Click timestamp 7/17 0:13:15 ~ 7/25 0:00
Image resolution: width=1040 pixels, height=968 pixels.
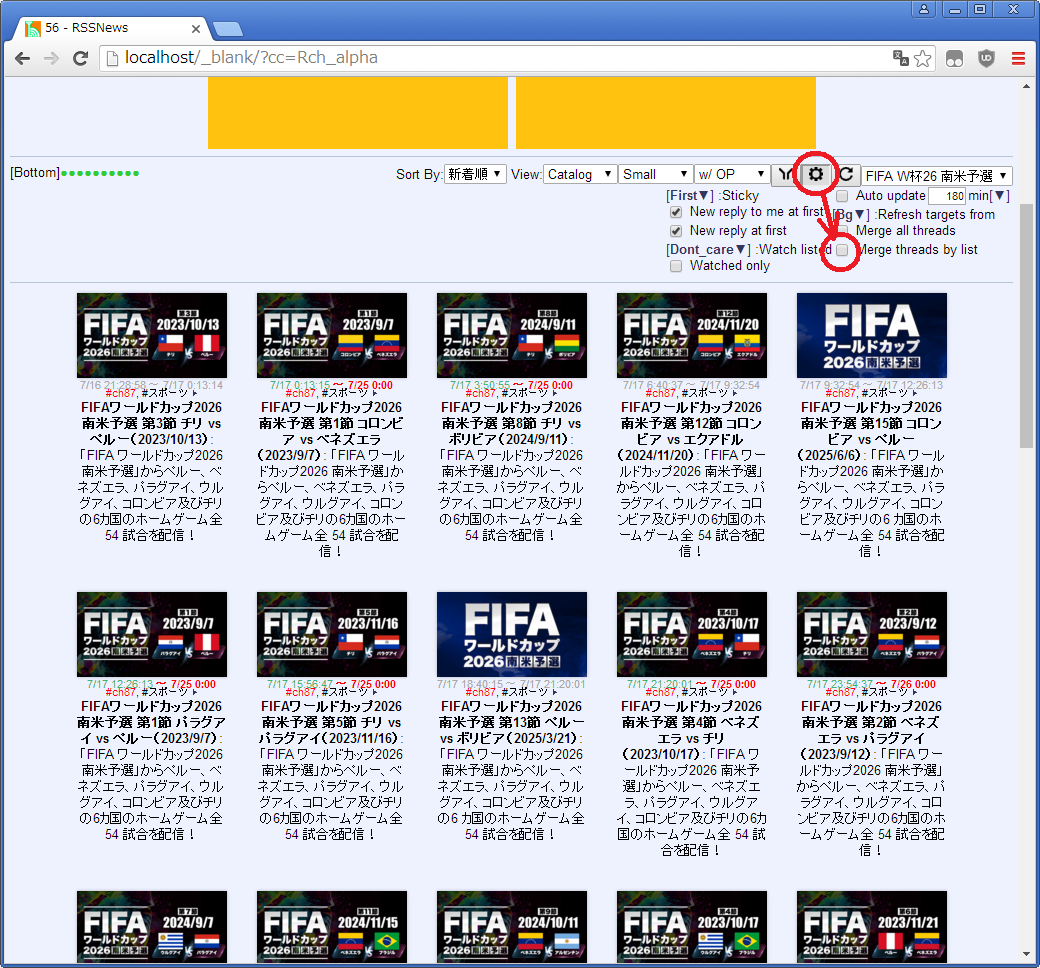[331, 385]
